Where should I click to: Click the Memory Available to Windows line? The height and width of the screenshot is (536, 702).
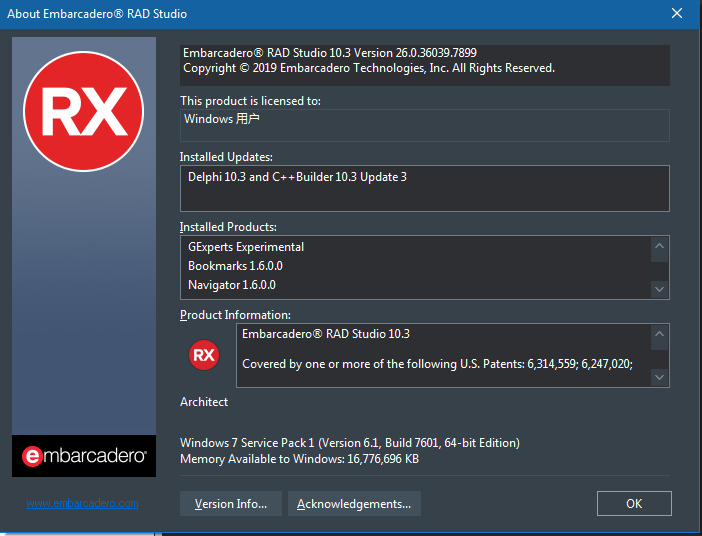(300, 459)
